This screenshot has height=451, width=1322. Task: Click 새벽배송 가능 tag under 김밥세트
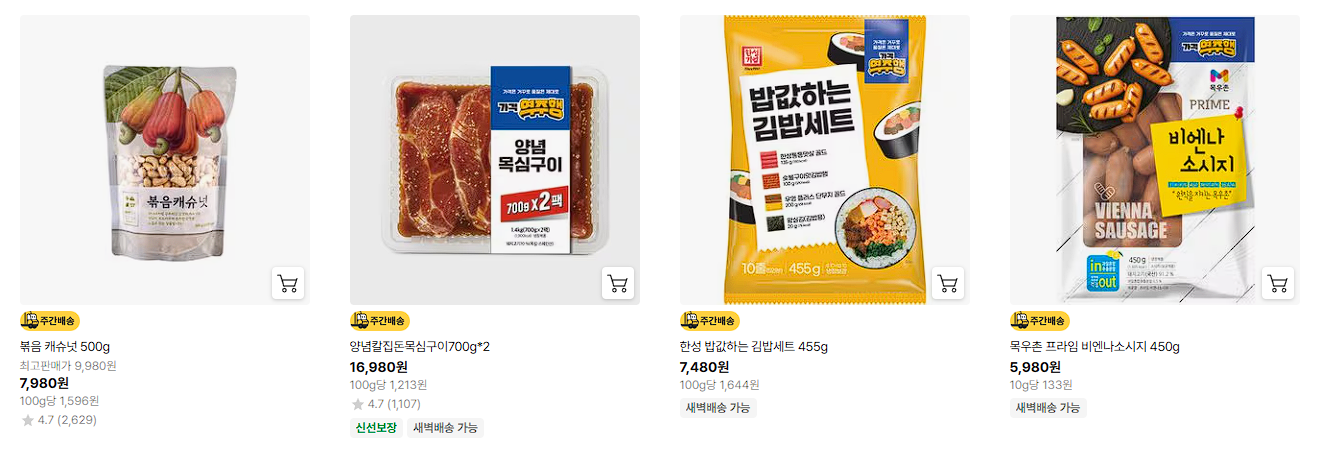click(x=718, y=408)
